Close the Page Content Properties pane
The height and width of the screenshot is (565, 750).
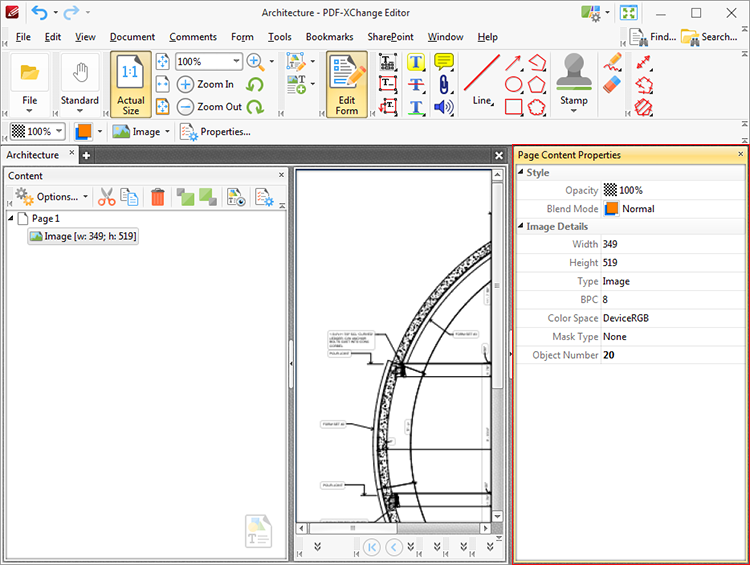pos(740,154)
